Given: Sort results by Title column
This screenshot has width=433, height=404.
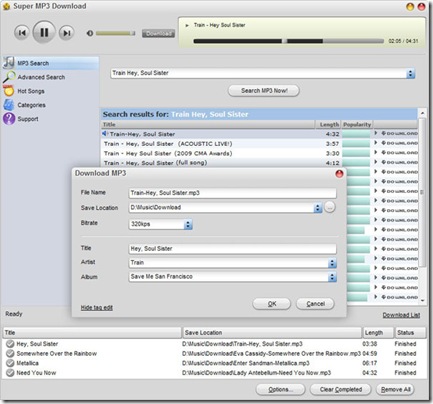Looking at the screenshot, I should coord(208,125).
